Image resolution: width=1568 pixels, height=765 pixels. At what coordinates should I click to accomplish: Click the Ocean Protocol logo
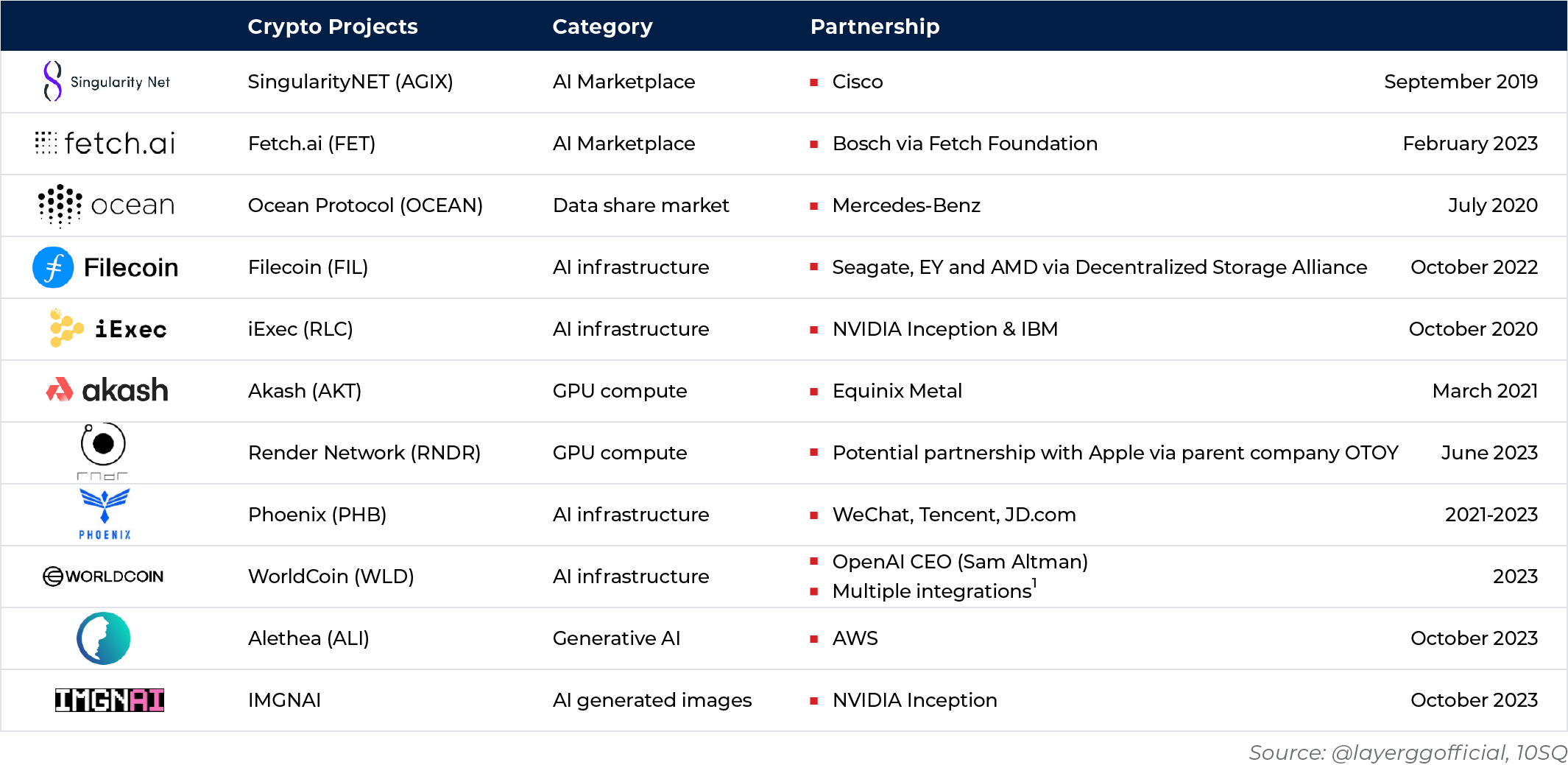107,205
